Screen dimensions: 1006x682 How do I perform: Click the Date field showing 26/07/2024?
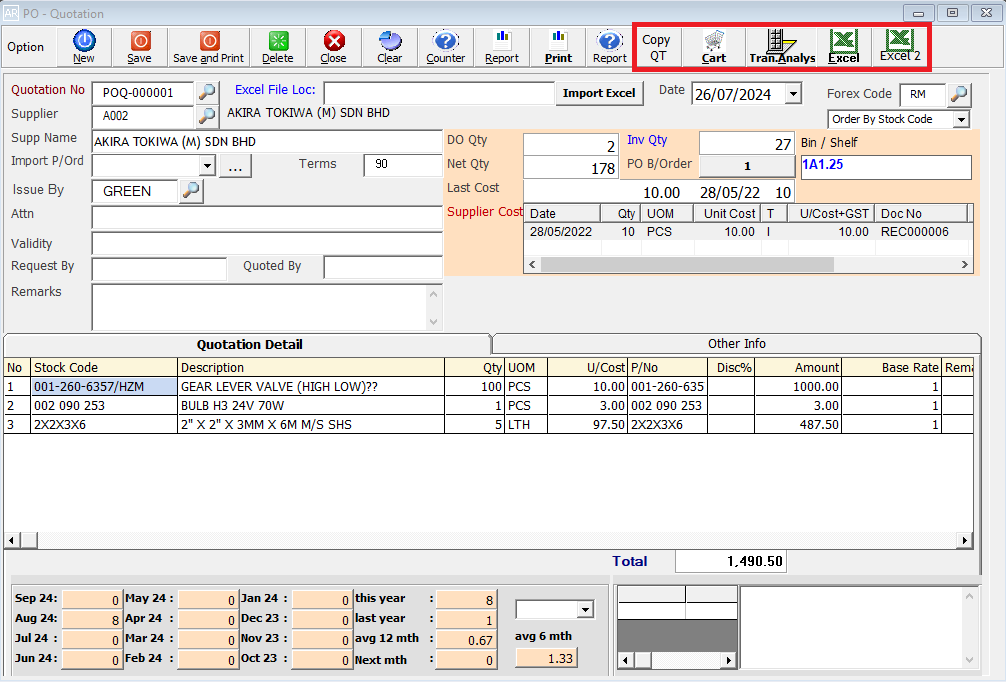[739, 94]
